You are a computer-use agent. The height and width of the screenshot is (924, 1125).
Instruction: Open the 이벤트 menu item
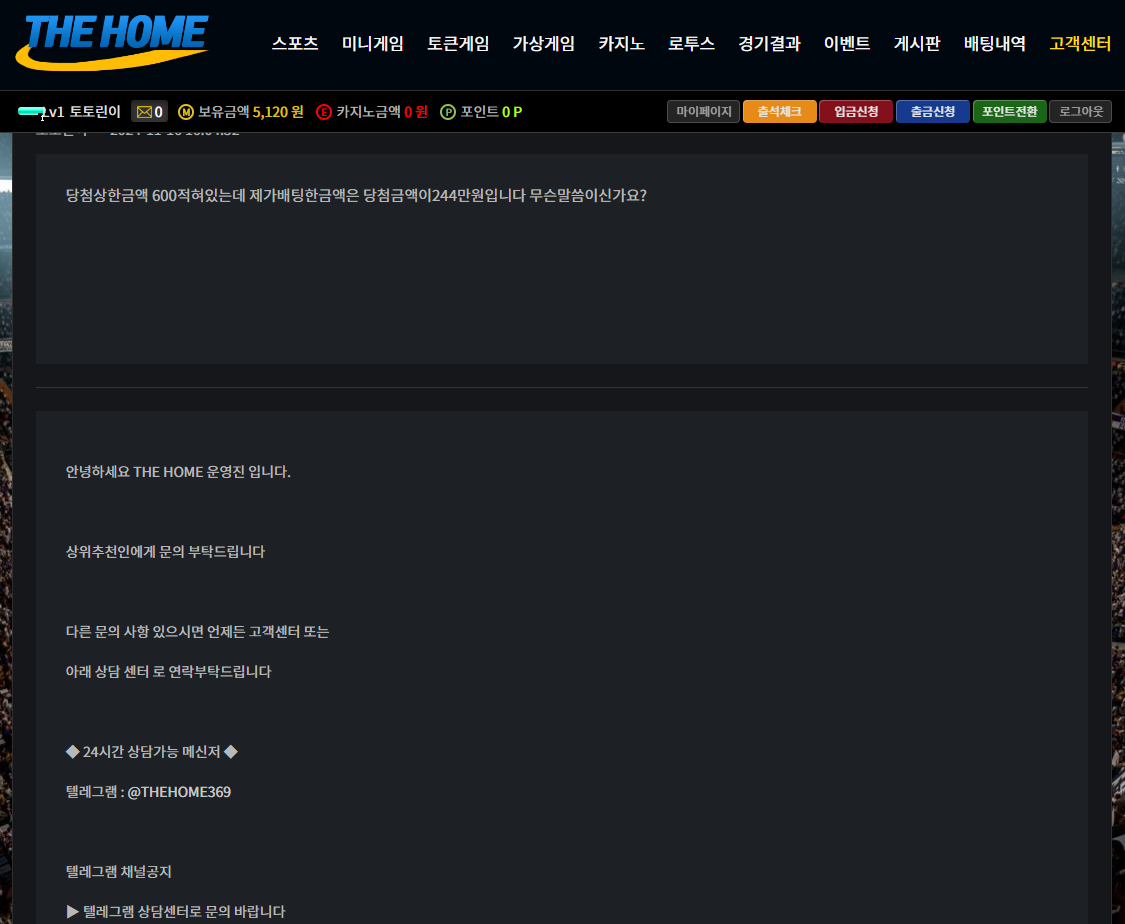coord(847,44)
